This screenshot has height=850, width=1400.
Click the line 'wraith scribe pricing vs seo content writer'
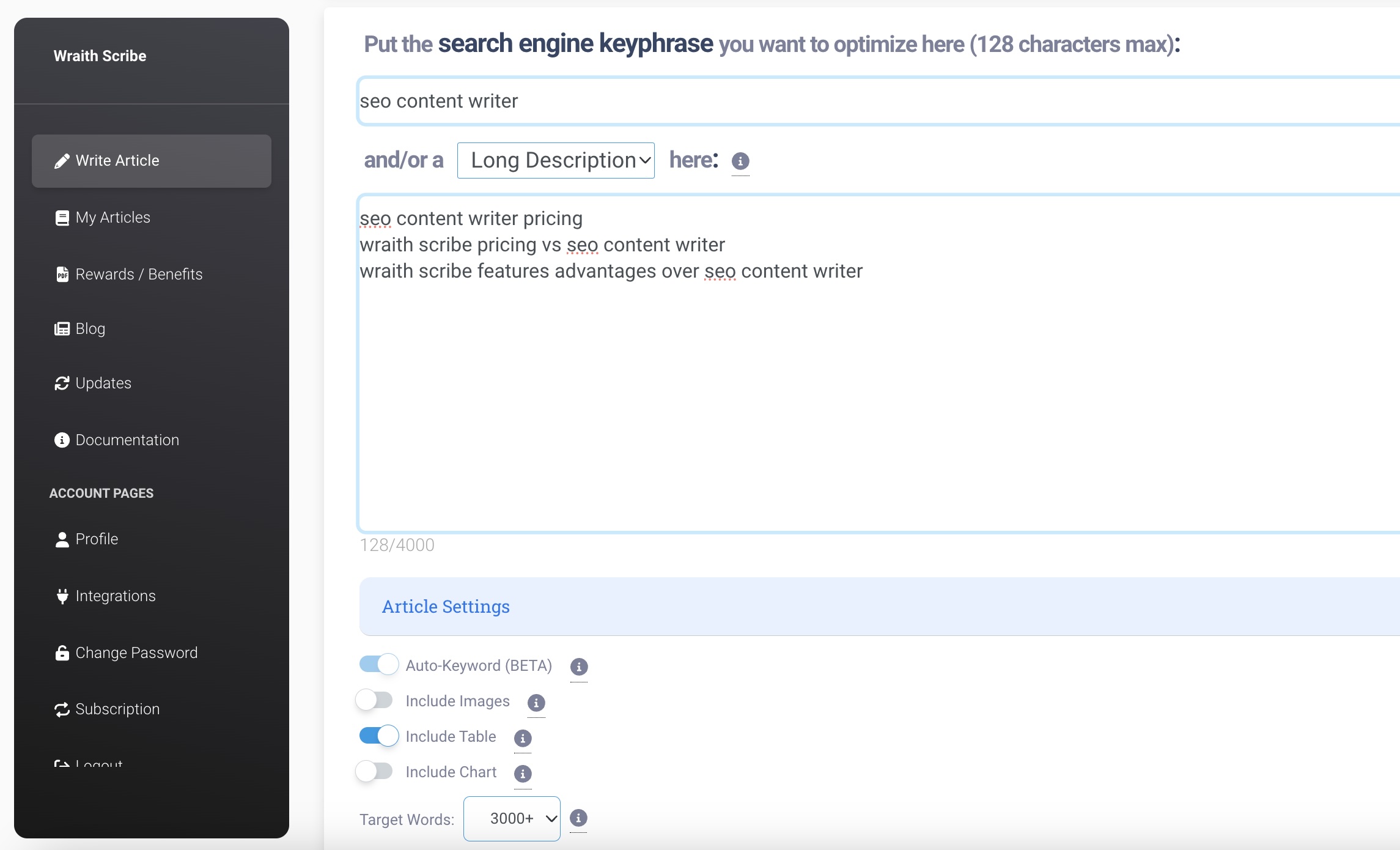542,245
